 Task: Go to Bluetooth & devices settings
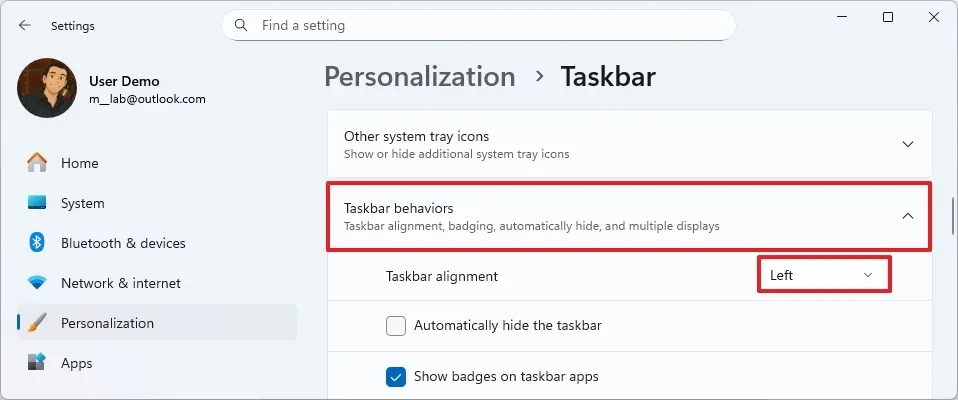(123, 243)
